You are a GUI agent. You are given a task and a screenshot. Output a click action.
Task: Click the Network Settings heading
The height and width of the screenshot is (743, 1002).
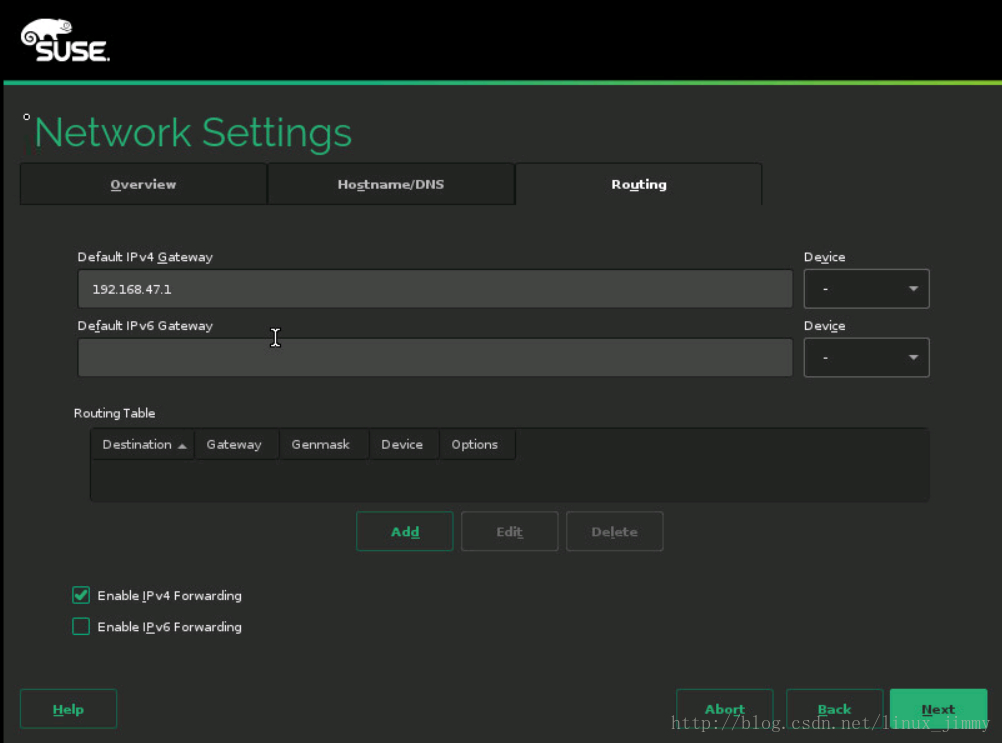tap(193, 133)
